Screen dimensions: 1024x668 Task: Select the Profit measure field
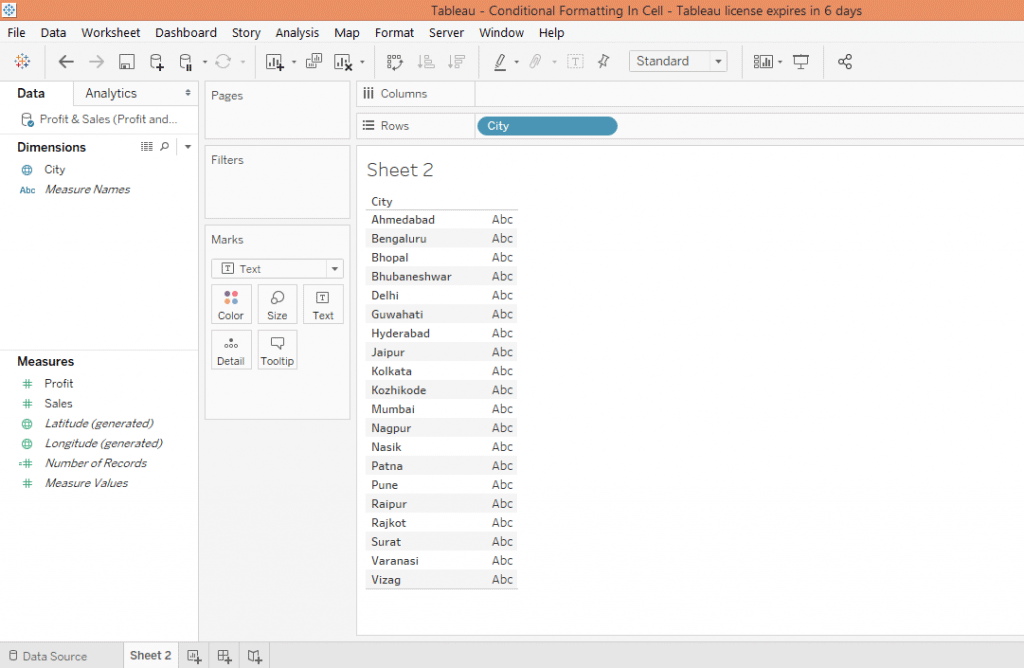[59, 383]
